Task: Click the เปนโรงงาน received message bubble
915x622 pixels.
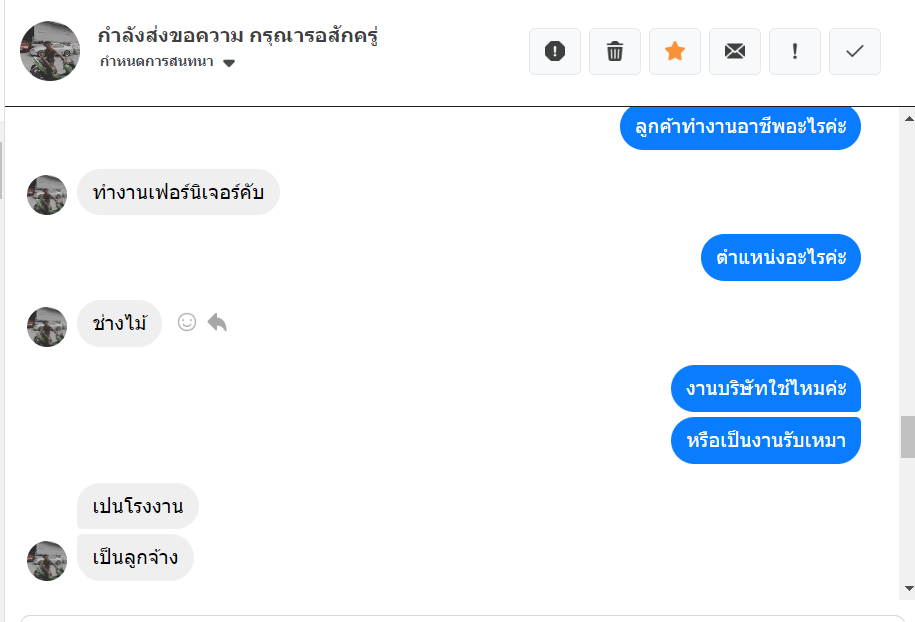Action: (138, 506)
